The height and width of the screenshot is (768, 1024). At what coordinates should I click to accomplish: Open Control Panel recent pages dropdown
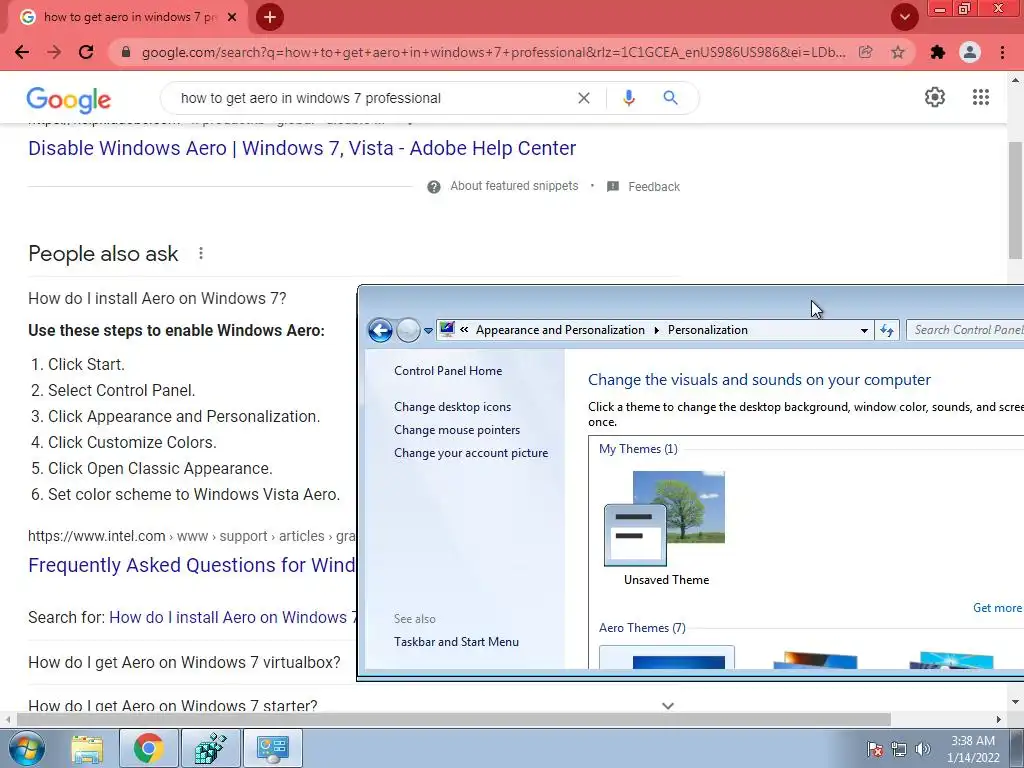click(428, 331)
